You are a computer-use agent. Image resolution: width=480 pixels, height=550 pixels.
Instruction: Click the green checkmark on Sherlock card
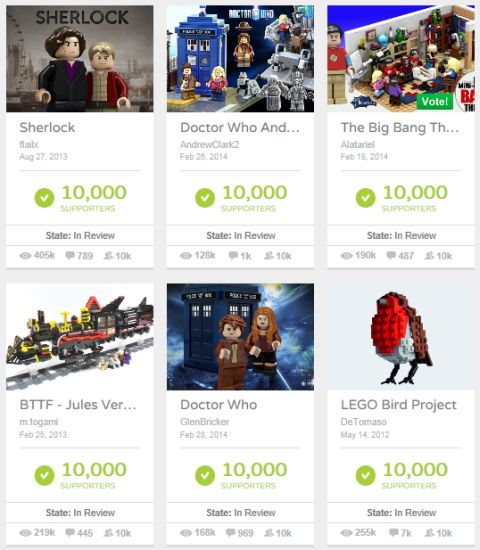tap(45, 198)
